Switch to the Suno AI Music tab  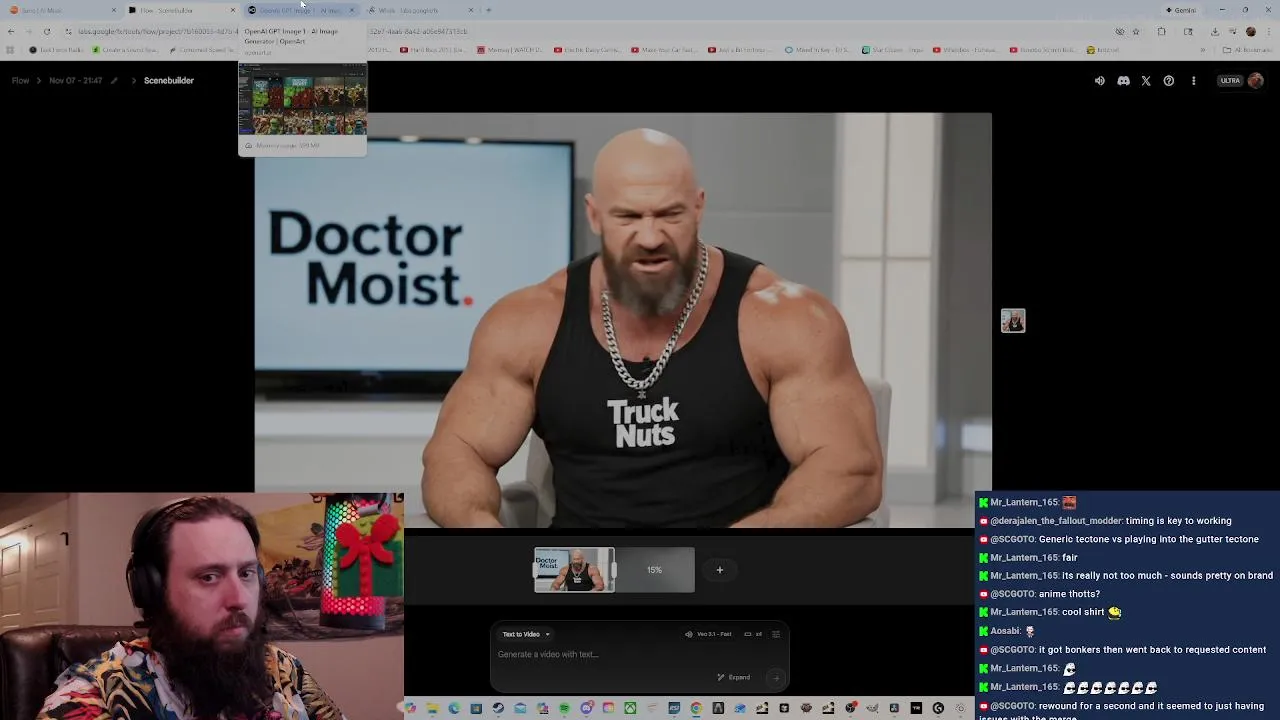(60, 10)
